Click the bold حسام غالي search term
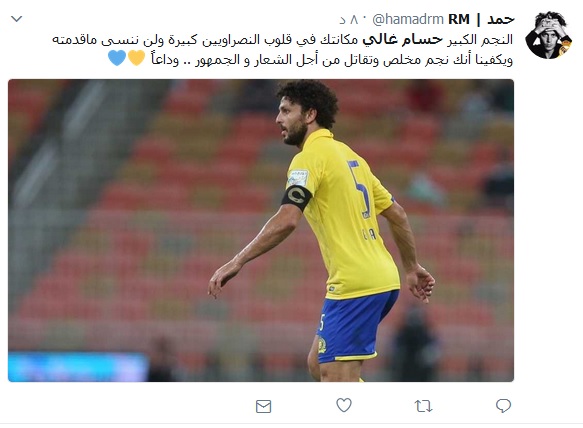The height and width of the screenshot is (428, 583). point(403,40)
